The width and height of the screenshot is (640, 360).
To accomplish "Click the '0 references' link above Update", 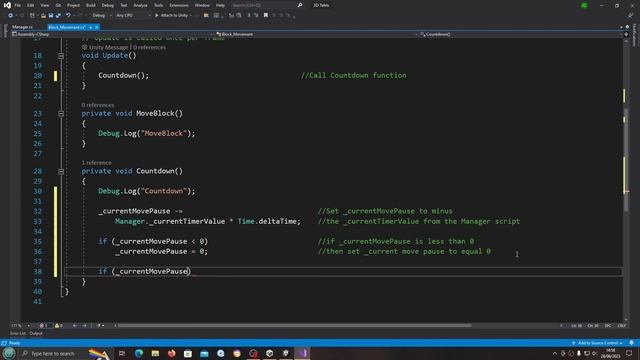I will click(x=149, y=47).
